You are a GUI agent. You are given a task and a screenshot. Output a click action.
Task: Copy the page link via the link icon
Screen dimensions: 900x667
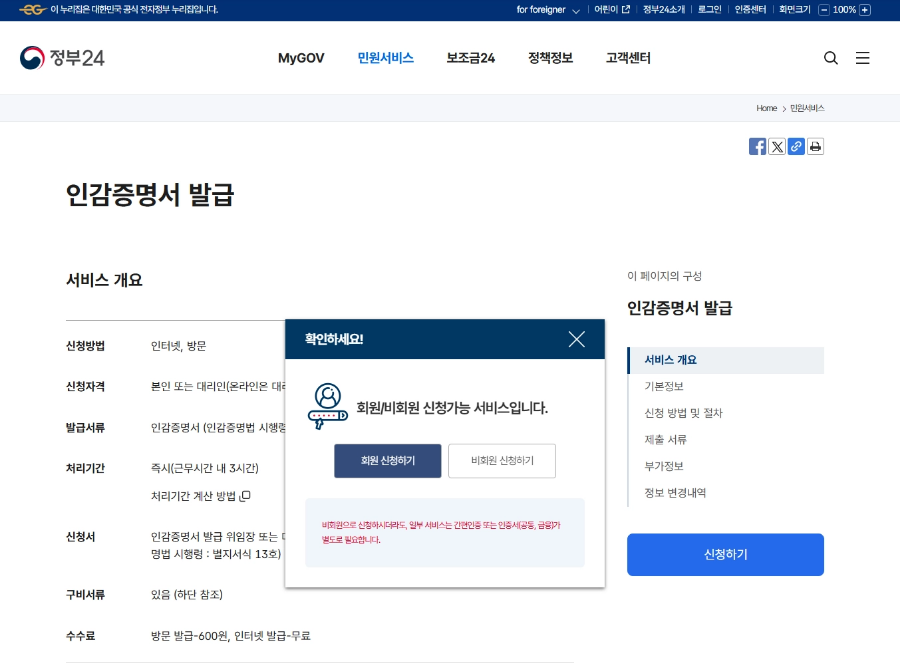coord(796,146)
